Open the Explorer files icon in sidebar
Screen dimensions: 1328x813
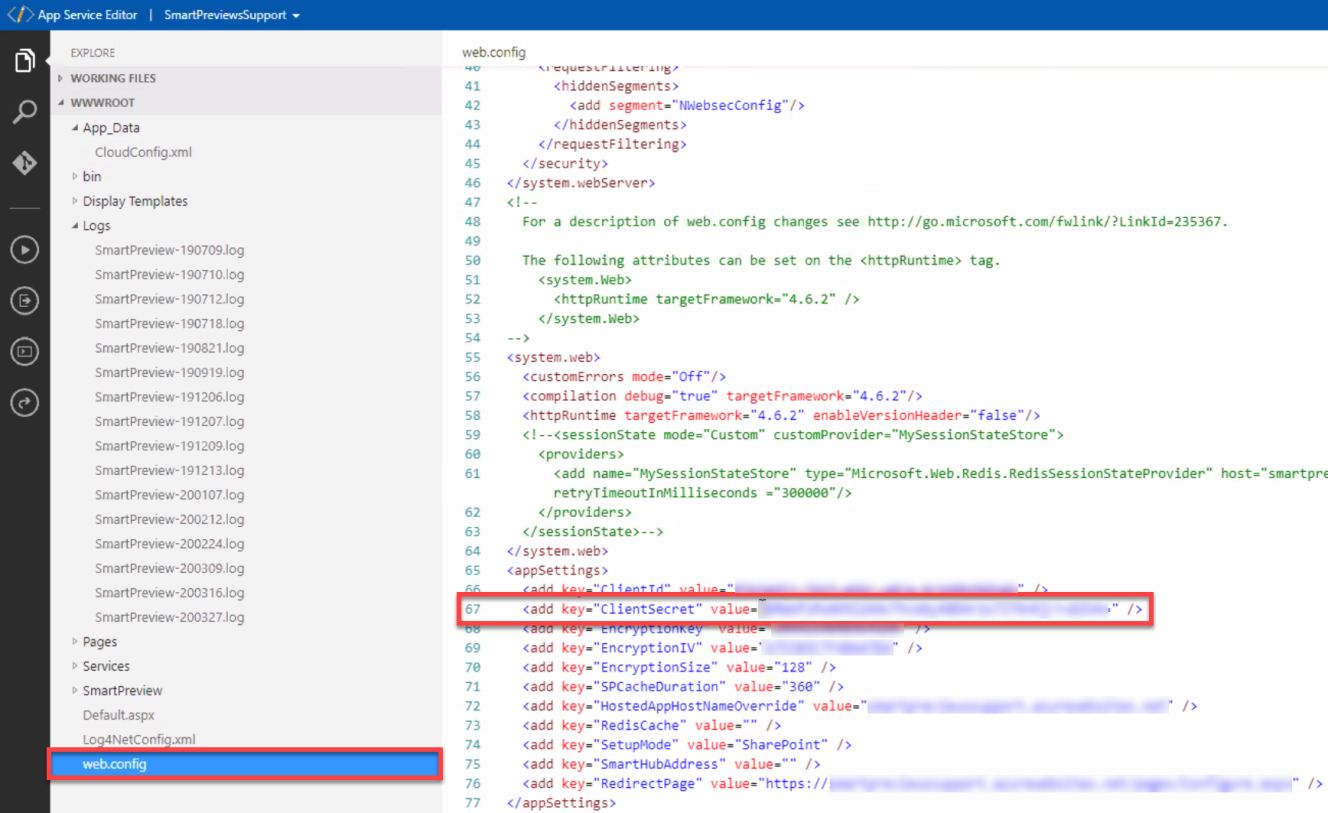coord(25,62)
